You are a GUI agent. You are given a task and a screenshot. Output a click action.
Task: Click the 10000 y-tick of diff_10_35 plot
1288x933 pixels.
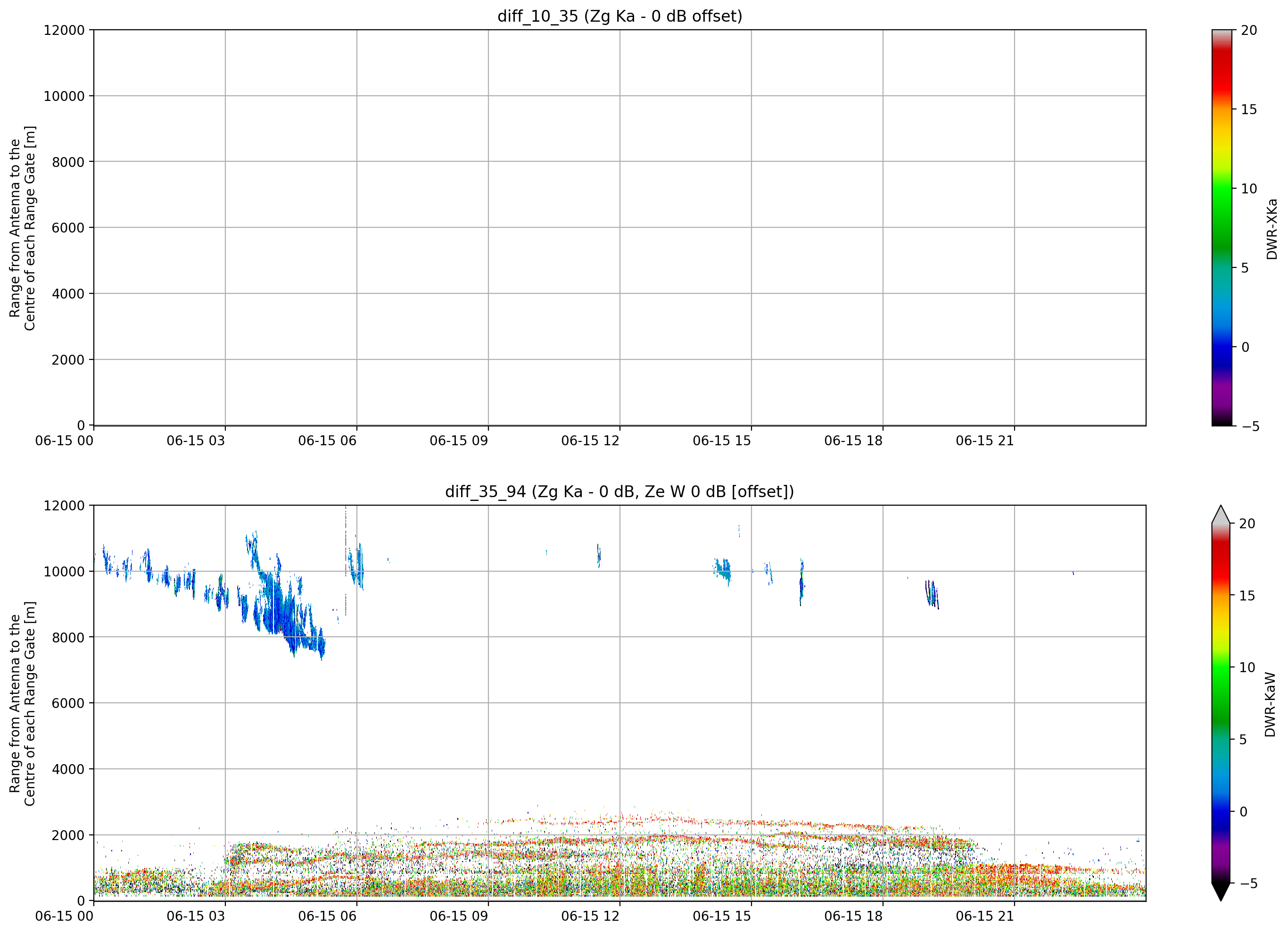click(x=64, y=96)
